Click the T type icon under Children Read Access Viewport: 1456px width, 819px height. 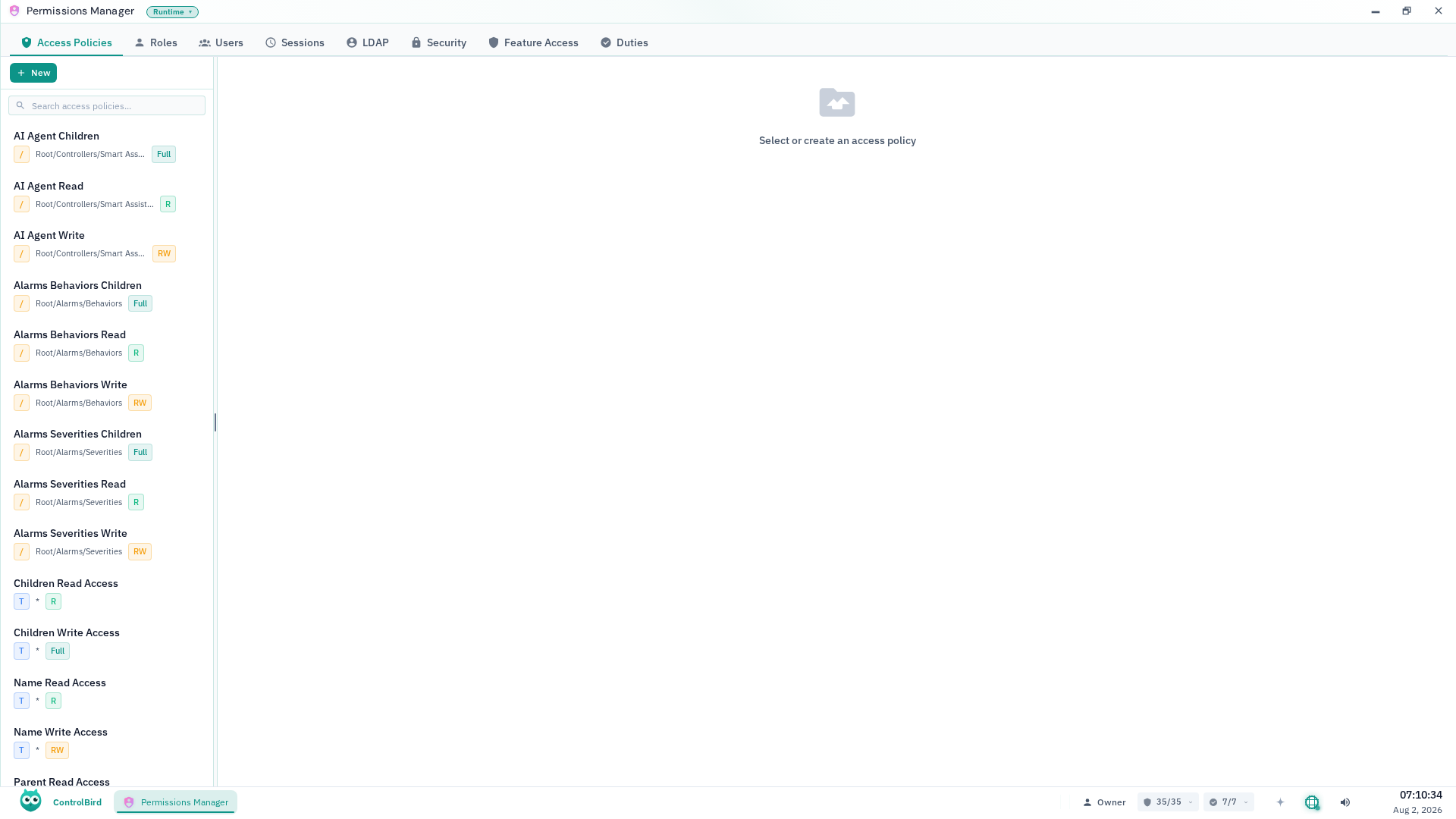(21, 601)
